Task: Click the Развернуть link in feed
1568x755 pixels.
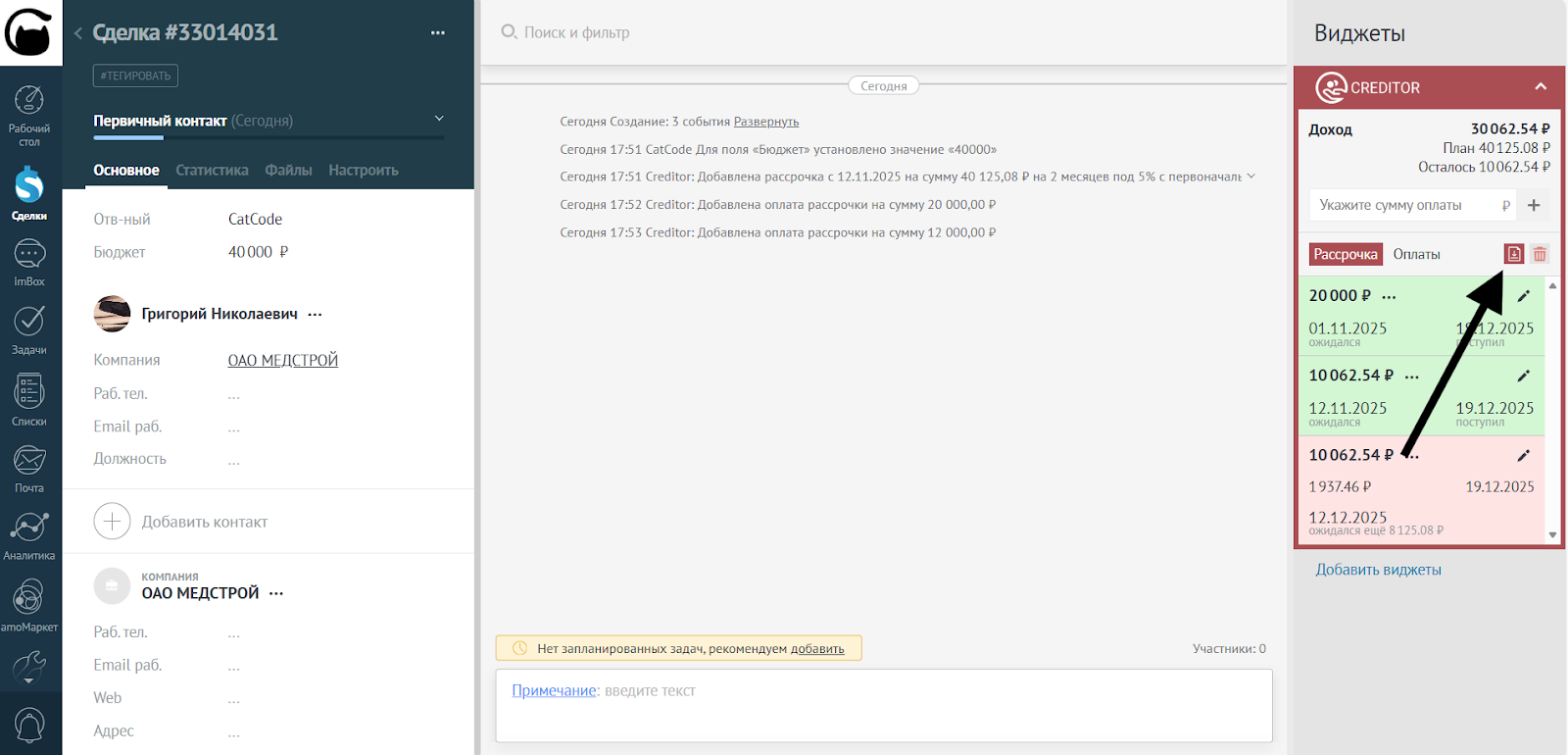Action: pyautogui.click(x=765, y=122)
